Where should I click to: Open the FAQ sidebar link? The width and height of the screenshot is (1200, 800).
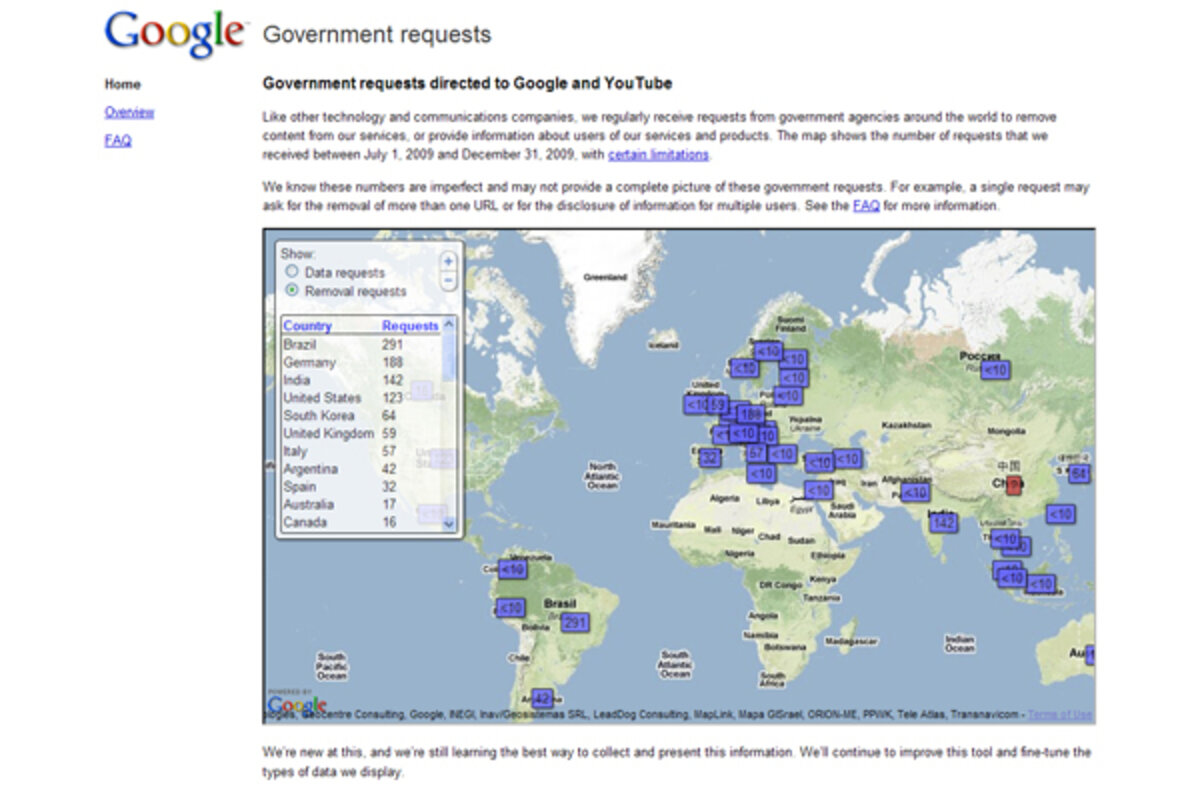coord(117,141)
